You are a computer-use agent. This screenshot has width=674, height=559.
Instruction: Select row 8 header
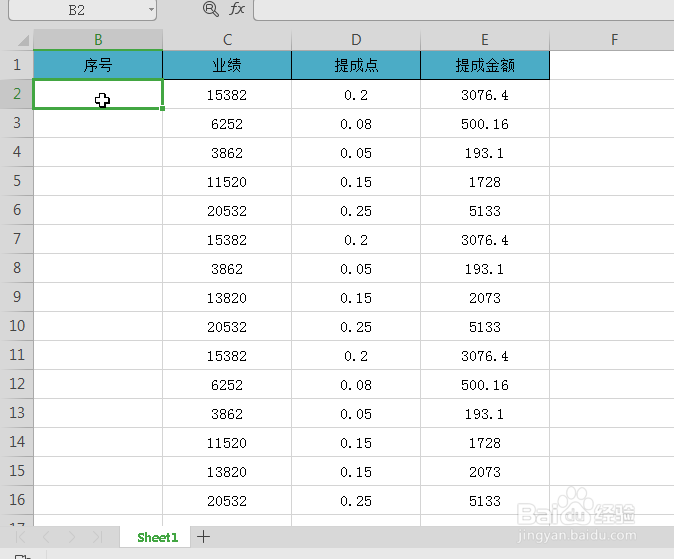point(17,268)
